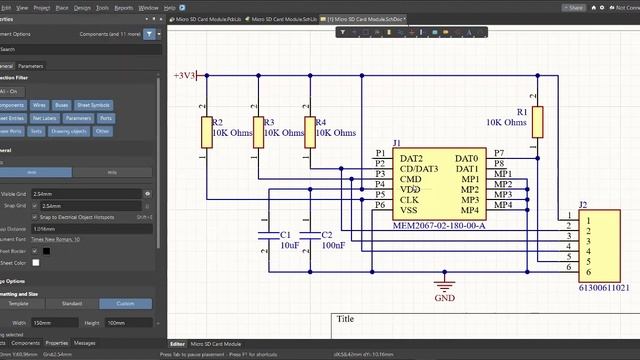Toggle the Sheet Border checkbox
This screenshot has height=360, width=640.
[35, 251]
